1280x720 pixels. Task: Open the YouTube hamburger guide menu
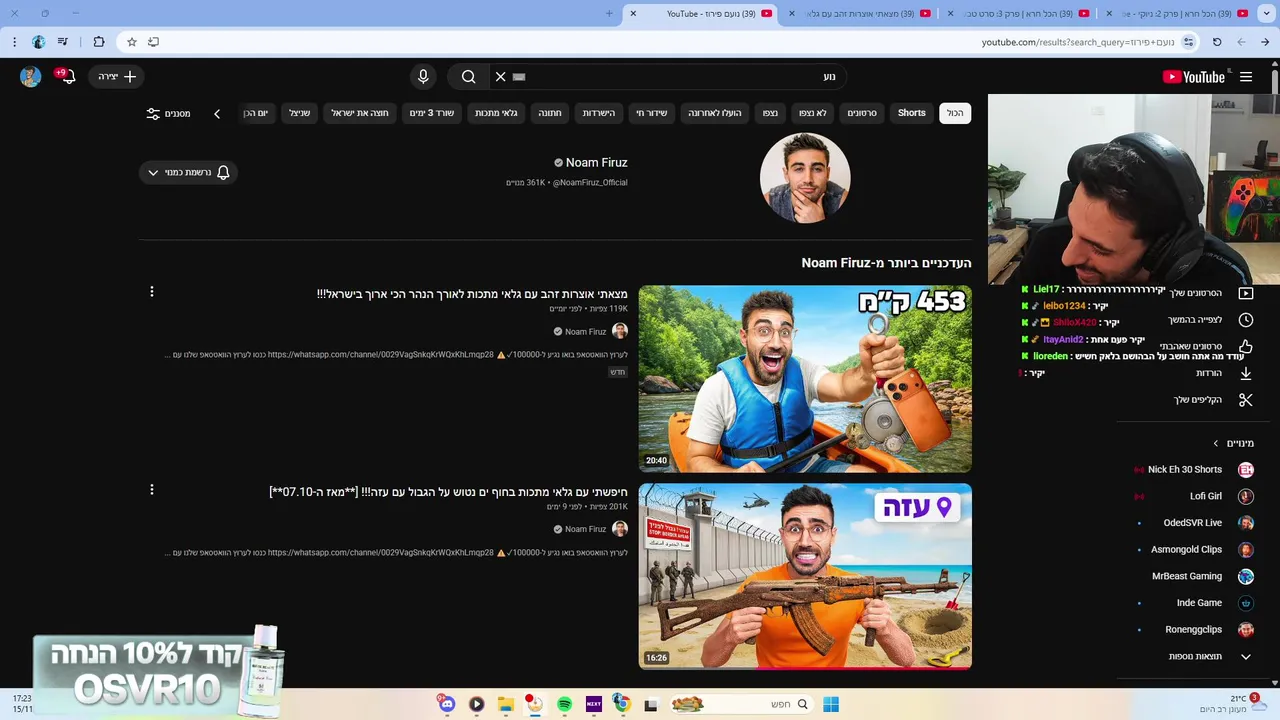[1246, 77]
